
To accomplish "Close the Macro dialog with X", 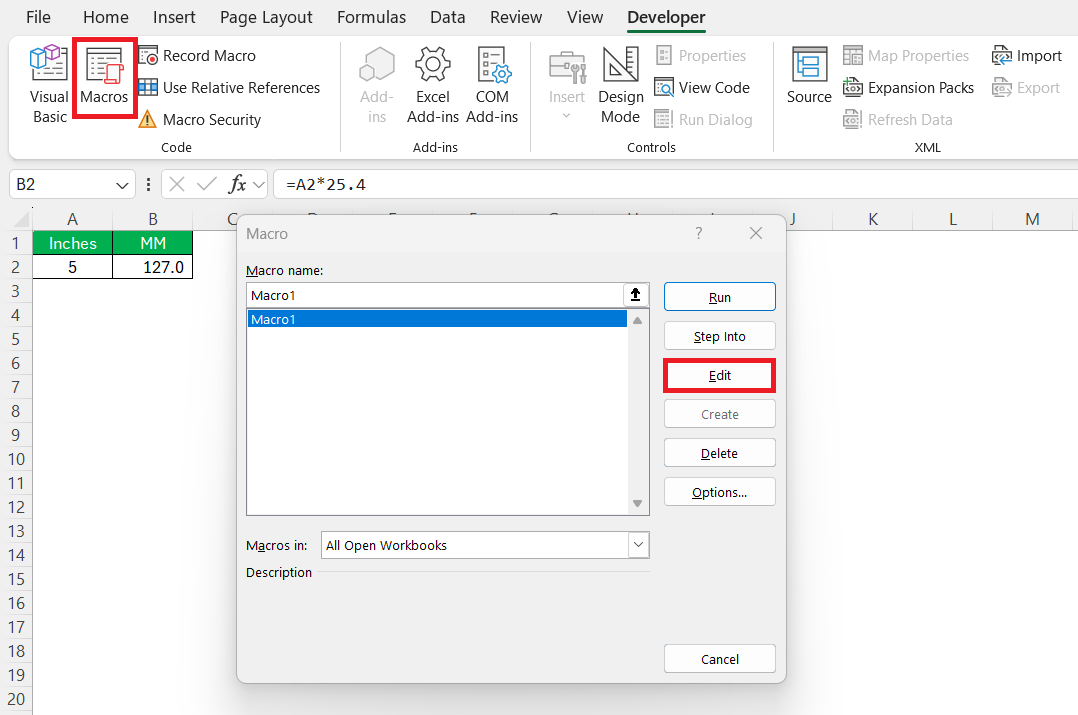I will point(756,234).
